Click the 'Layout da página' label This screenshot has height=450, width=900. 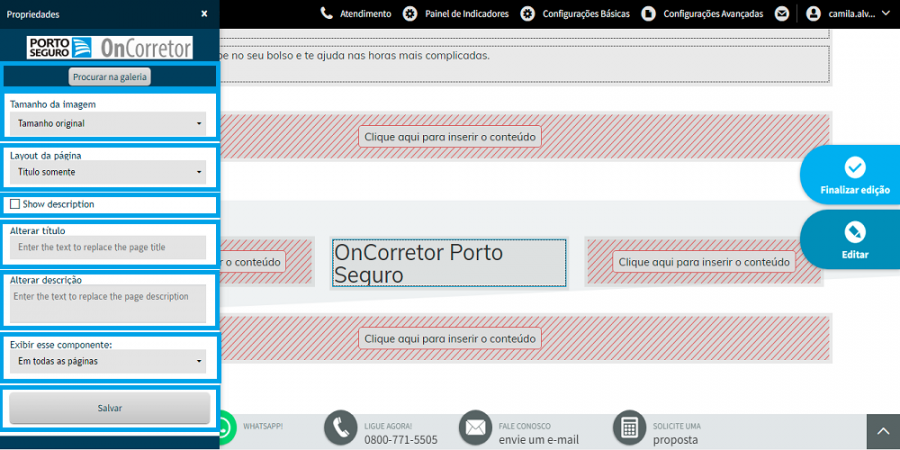pyautogui.click(x=45, y=156)
